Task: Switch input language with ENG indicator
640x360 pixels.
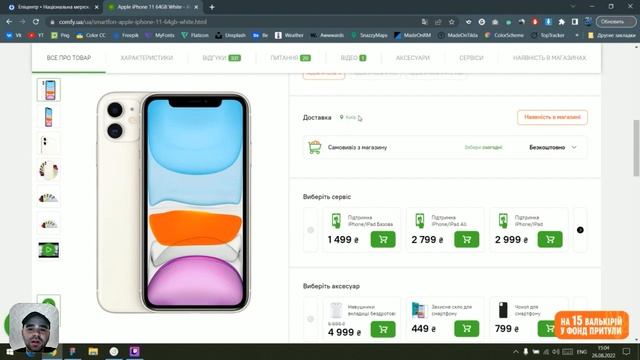Action: [582, 351]
